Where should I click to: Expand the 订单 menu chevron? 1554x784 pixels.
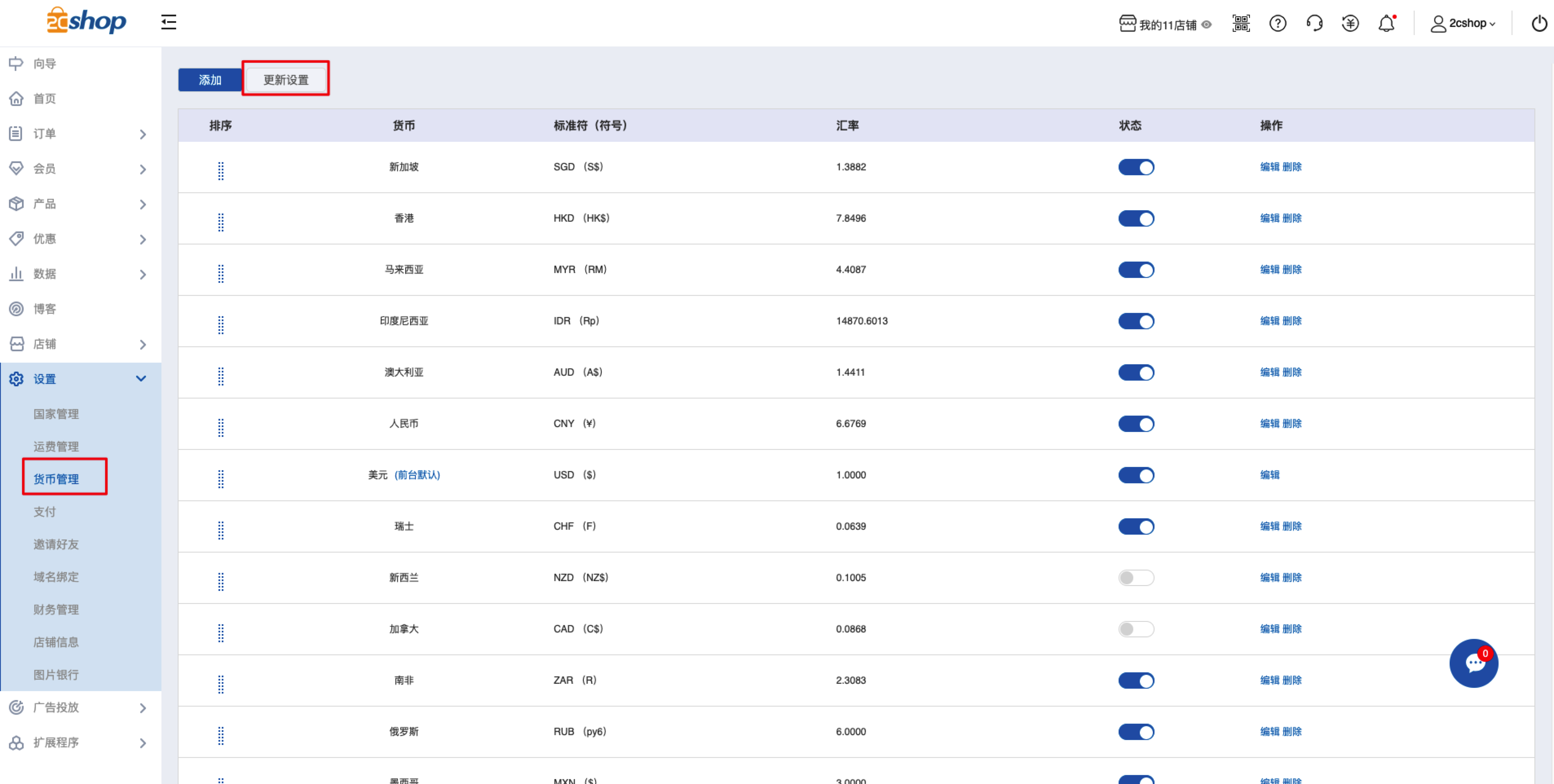[143, 134]
